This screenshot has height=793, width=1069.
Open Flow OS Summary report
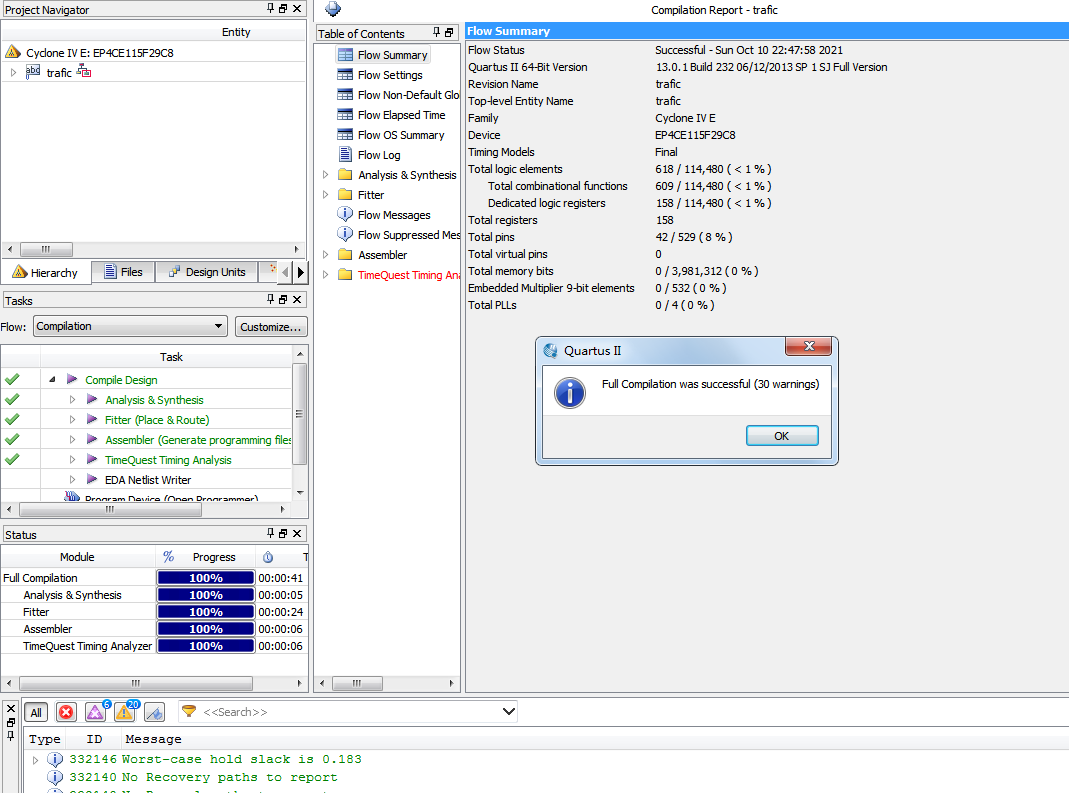(401, 135)
